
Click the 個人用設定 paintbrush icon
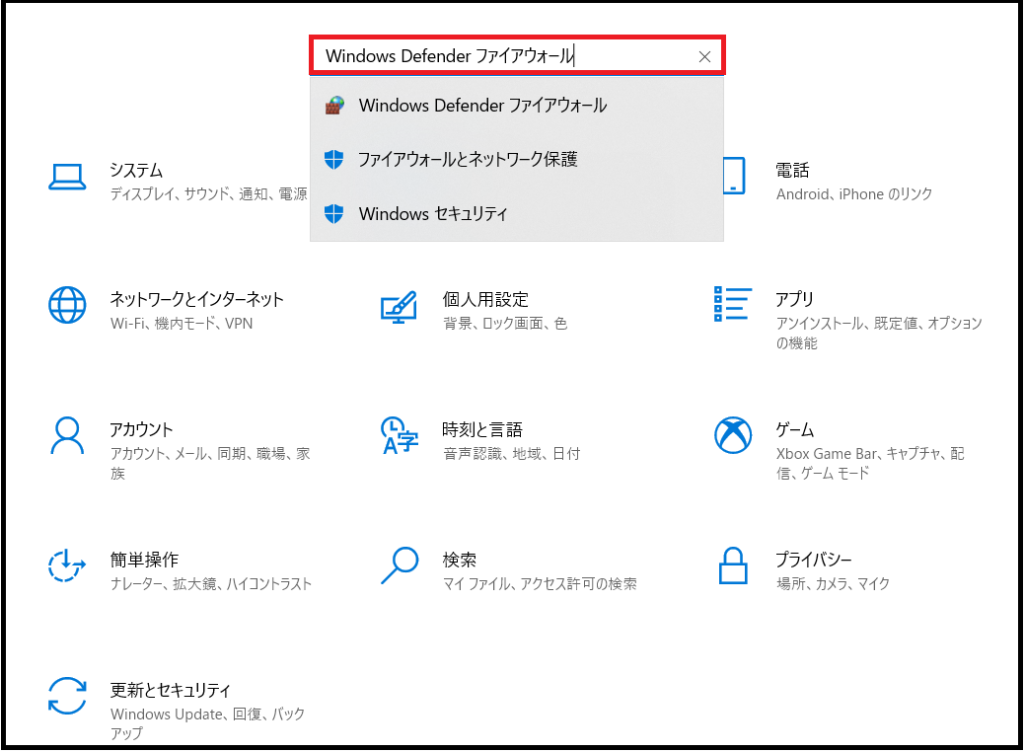pos(399,307)
